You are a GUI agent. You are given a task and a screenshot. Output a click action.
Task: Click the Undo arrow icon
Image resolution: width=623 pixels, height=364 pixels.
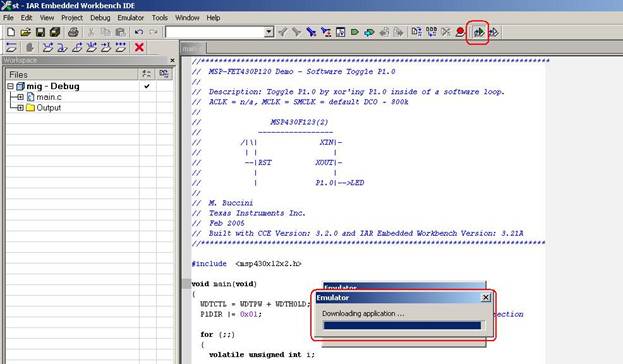[x=139, y=32]
